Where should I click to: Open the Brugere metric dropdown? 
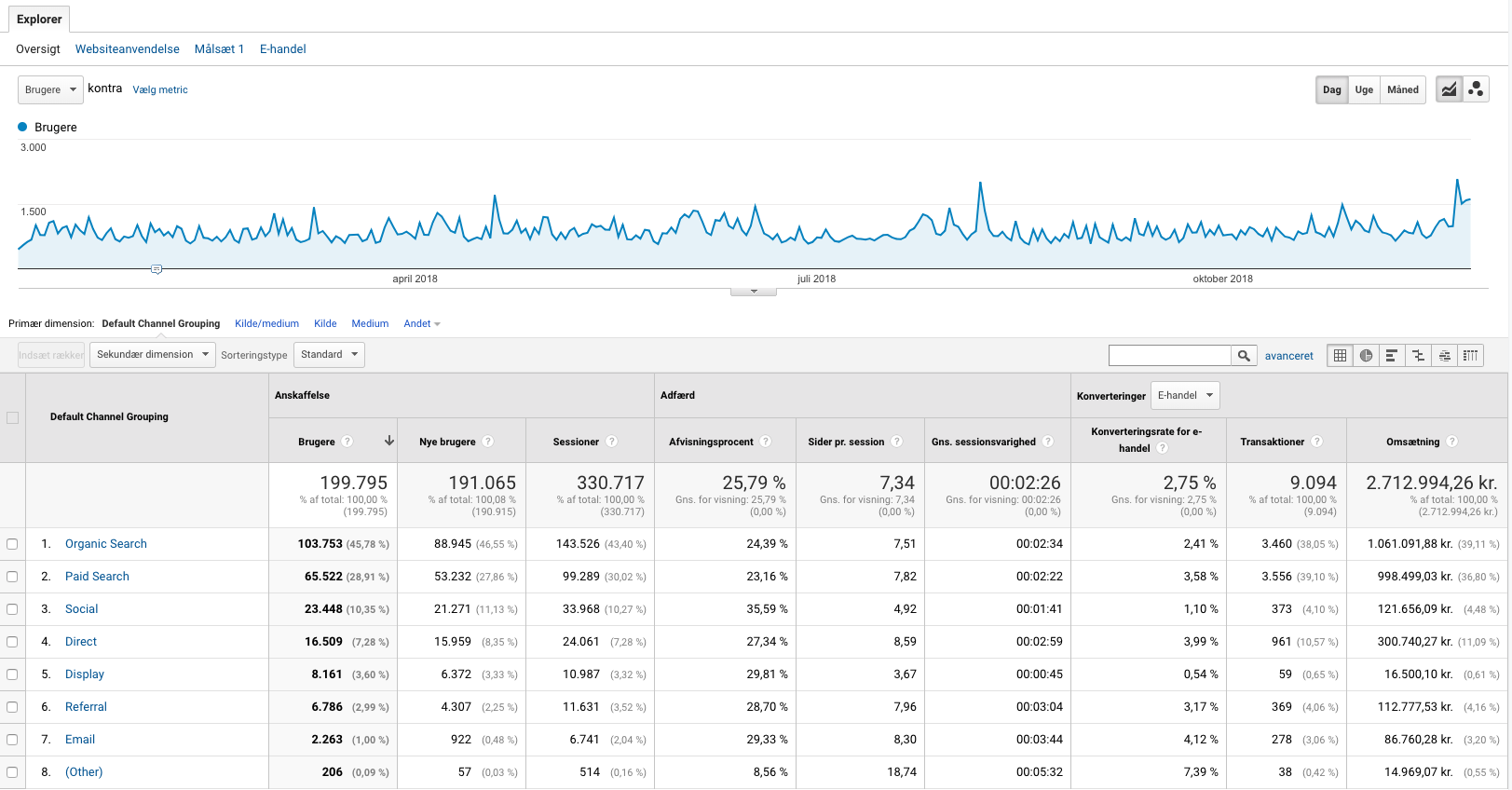pos(50,89)
